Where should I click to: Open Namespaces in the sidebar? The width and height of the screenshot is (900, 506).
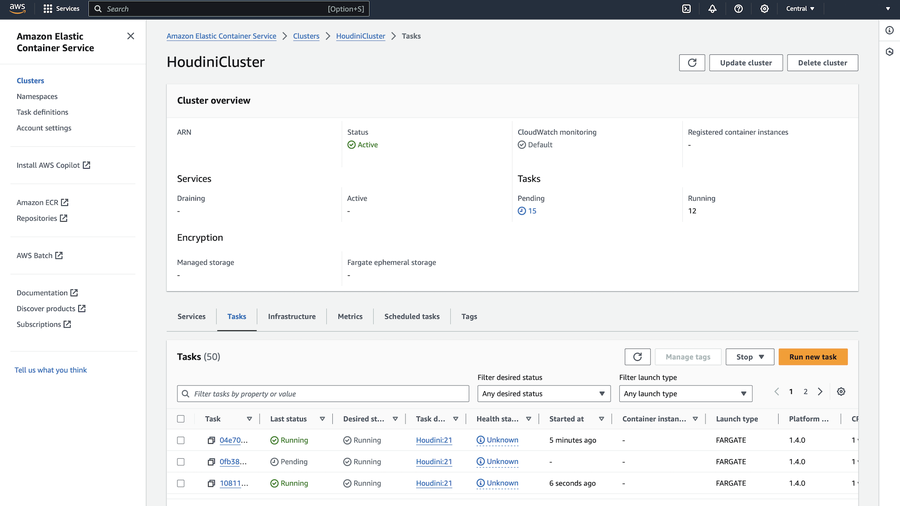[37, 96]
